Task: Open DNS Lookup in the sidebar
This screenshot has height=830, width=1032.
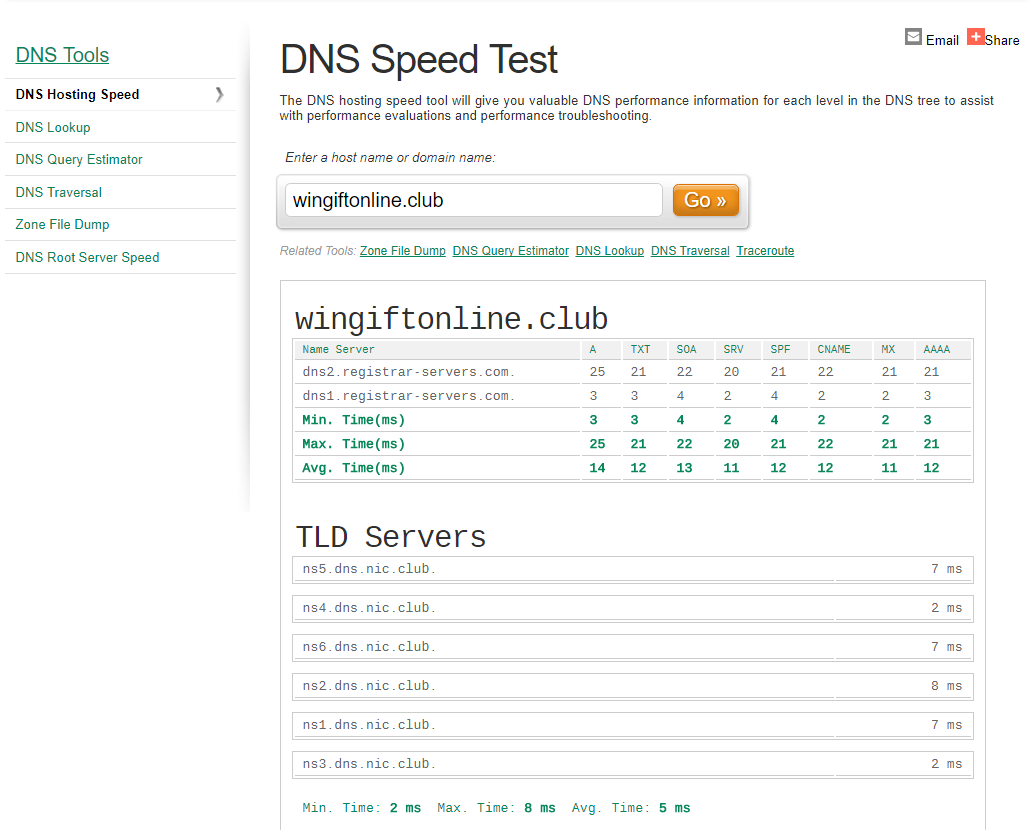Action: (53, 128)
